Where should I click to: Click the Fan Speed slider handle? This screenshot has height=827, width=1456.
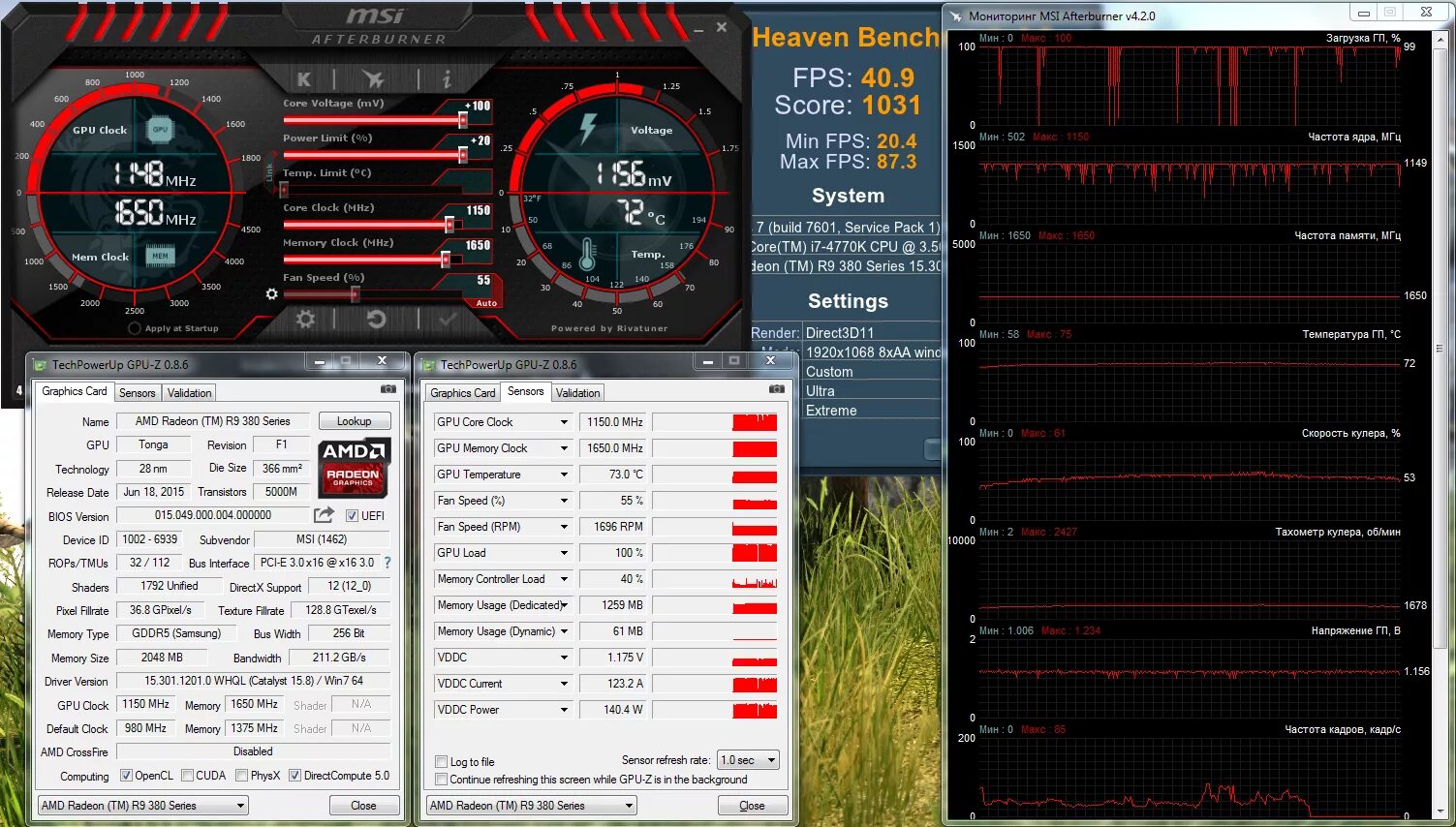pyautogui.click(x=356, y=294)
